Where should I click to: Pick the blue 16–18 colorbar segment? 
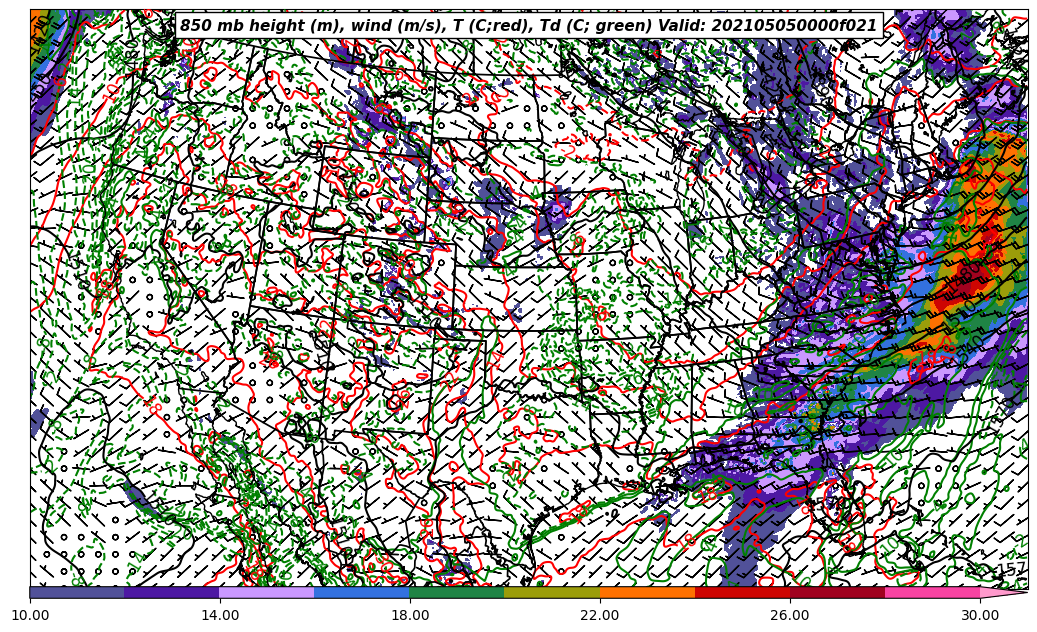coord(362,592)
